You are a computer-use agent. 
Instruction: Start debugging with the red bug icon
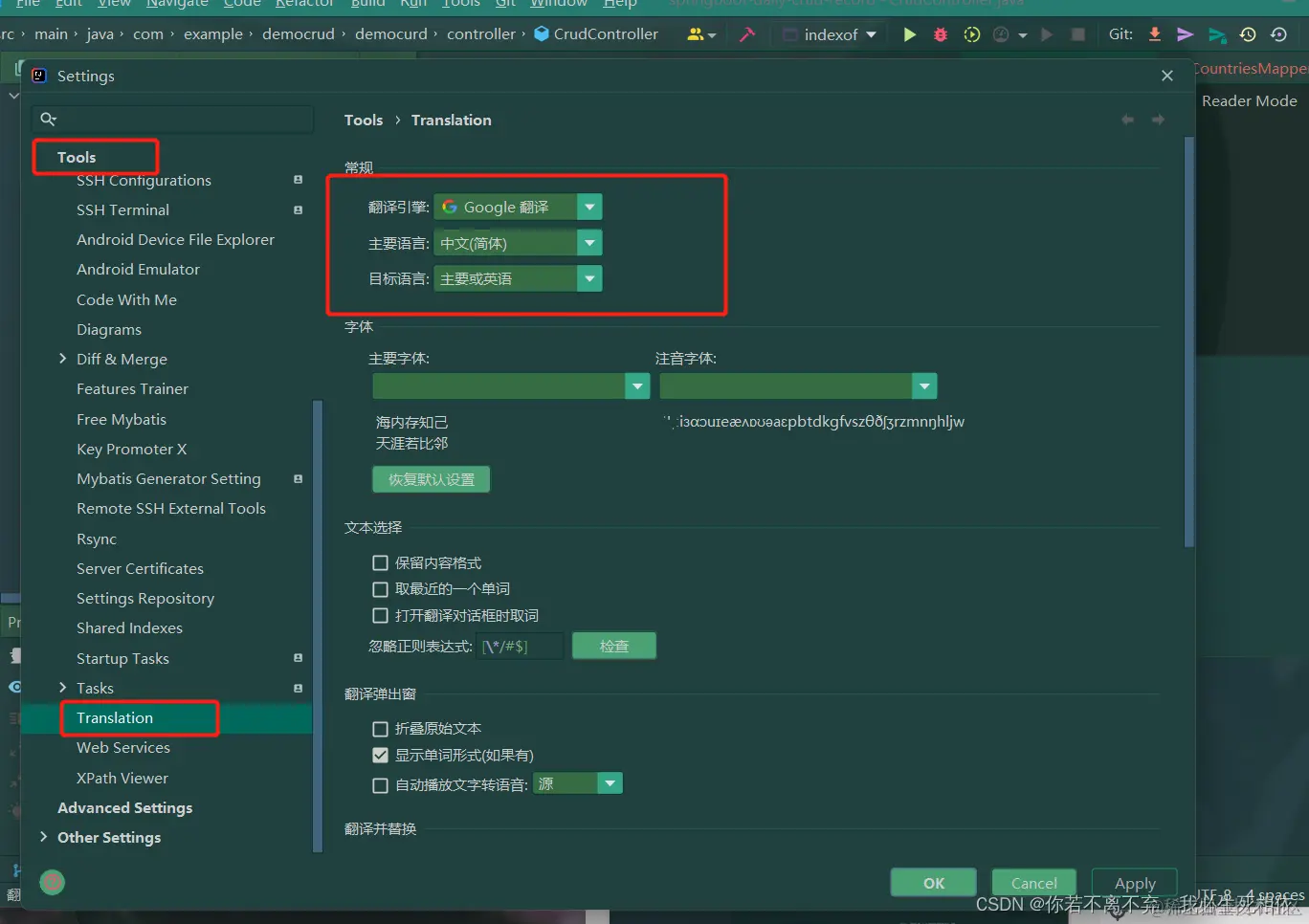pos(941,34)
